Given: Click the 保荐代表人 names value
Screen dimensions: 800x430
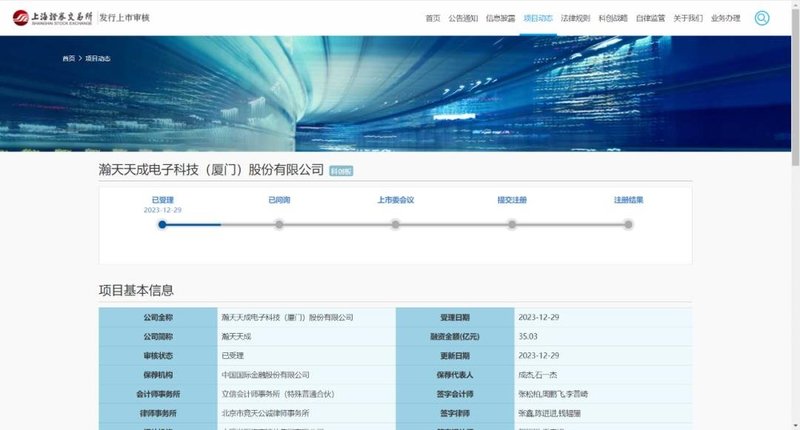Looking at the screenshot, I should pos(538,375).
